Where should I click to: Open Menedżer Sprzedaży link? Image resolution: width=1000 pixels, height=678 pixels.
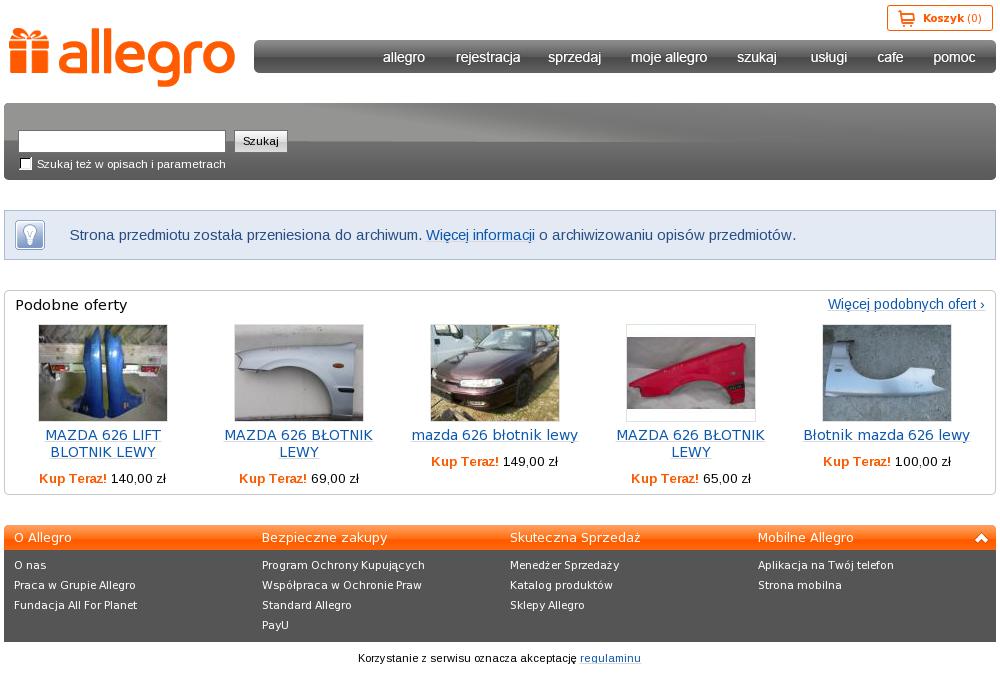coord(564,565)
